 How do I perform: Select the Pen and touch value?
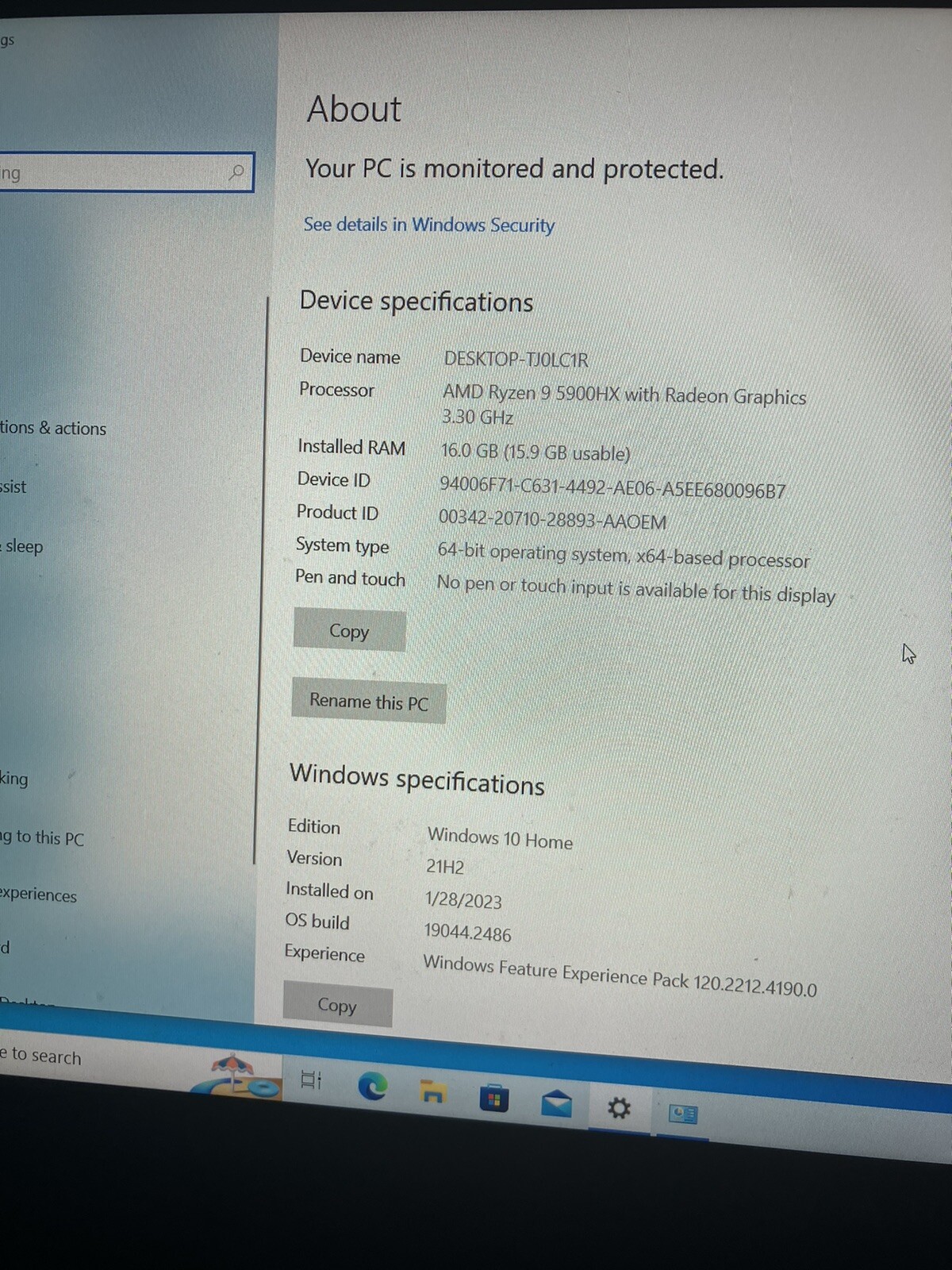tap(636, 590)
